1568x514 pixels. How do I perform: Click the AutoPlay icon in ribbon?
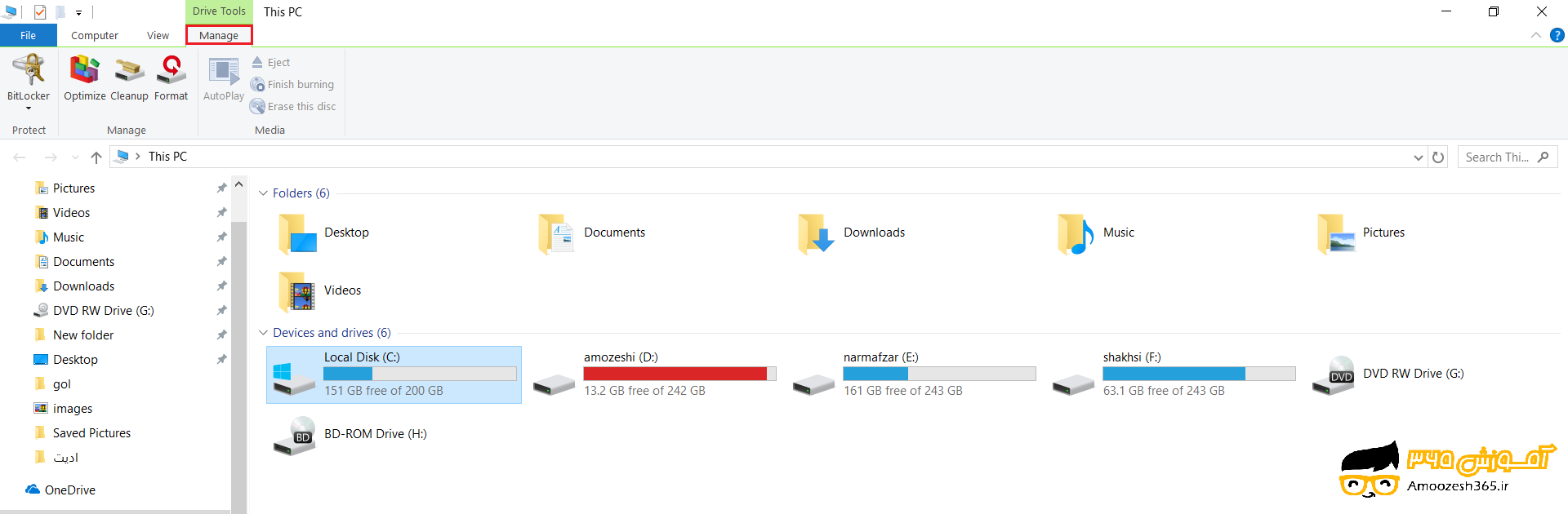tap(224, 78)
